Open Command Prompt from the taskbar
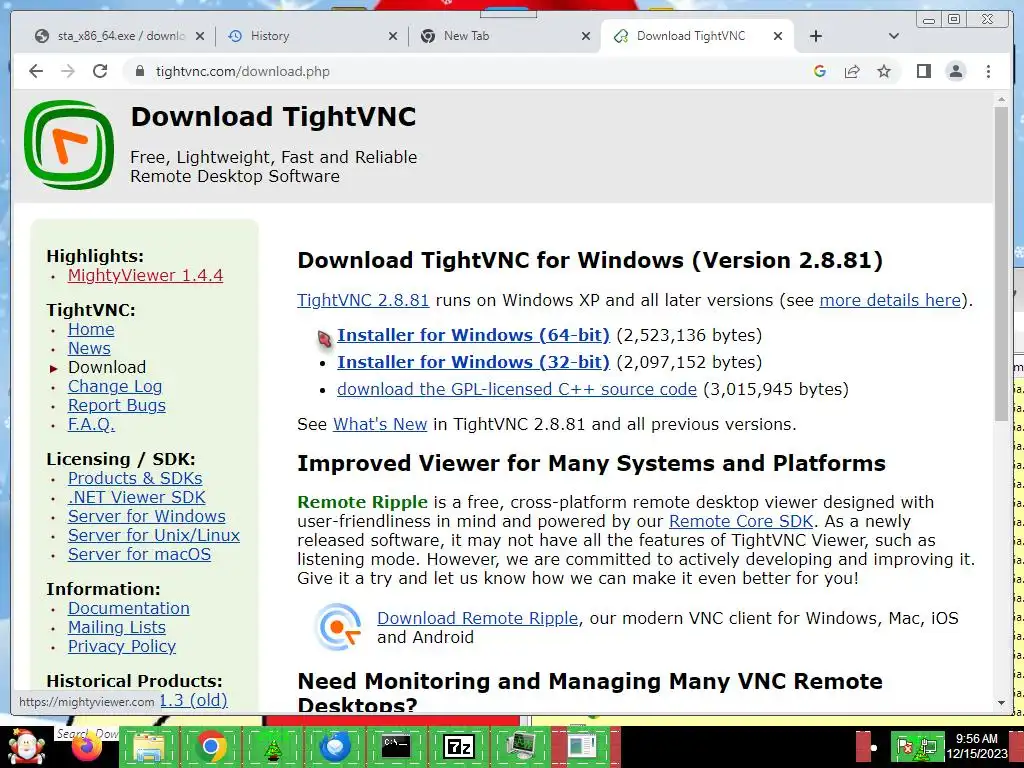The height and width of the screenshot is (768, 1024). [396, 746]
